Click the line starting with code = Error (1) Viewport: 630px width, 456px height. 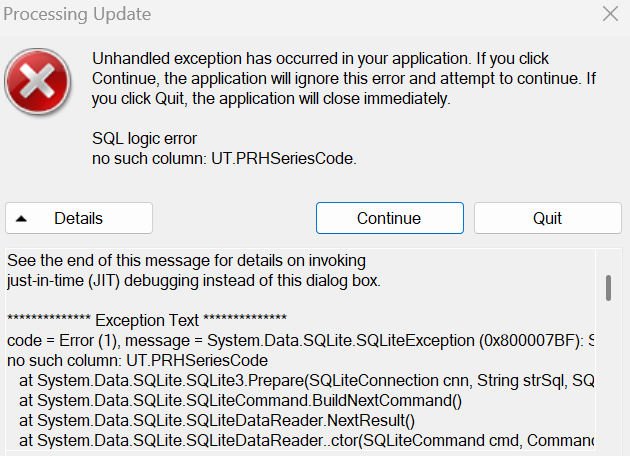point(300,341)
